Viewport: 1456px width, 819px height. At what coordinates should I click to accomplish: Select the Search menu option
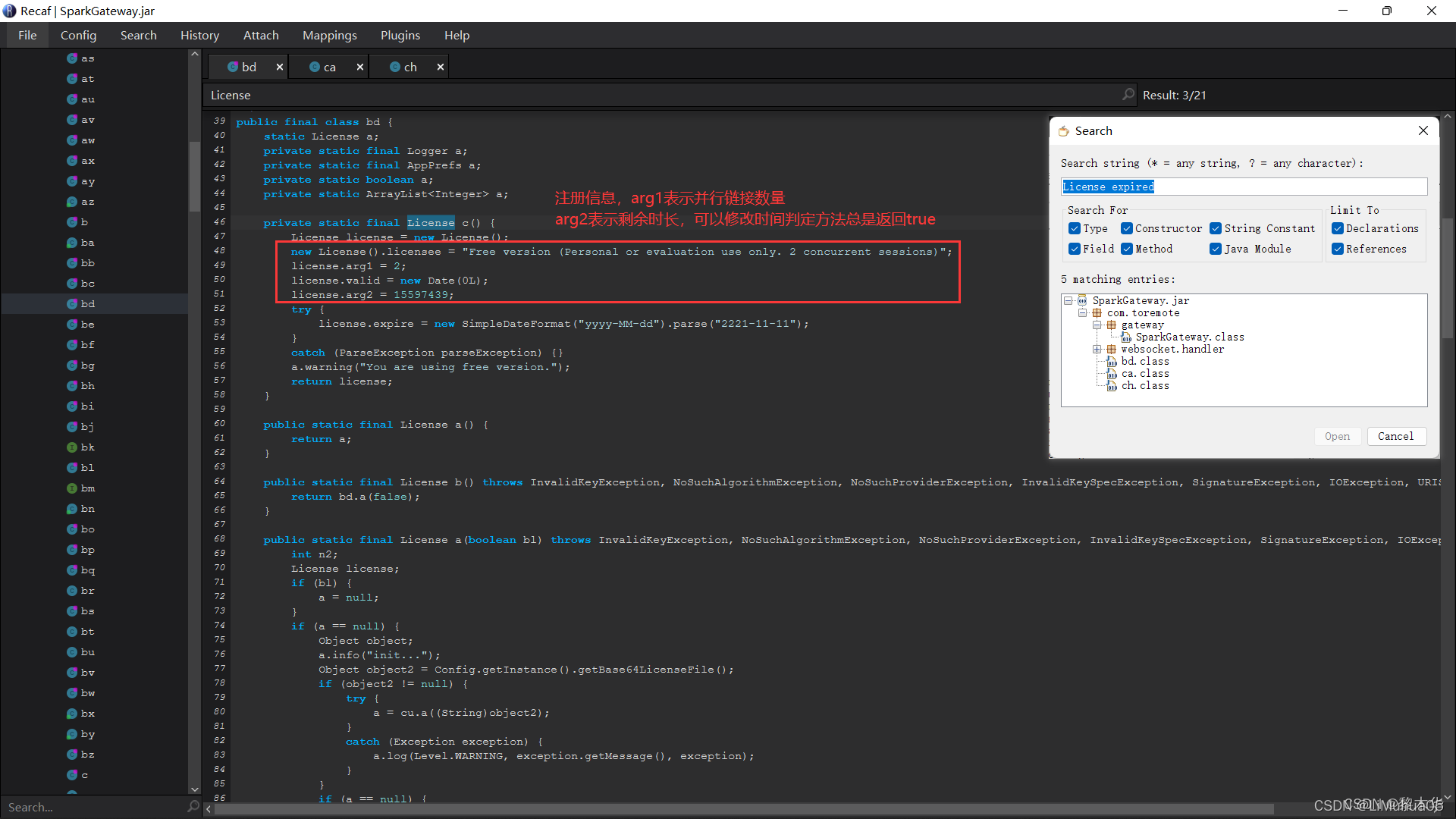click(138, 35)
